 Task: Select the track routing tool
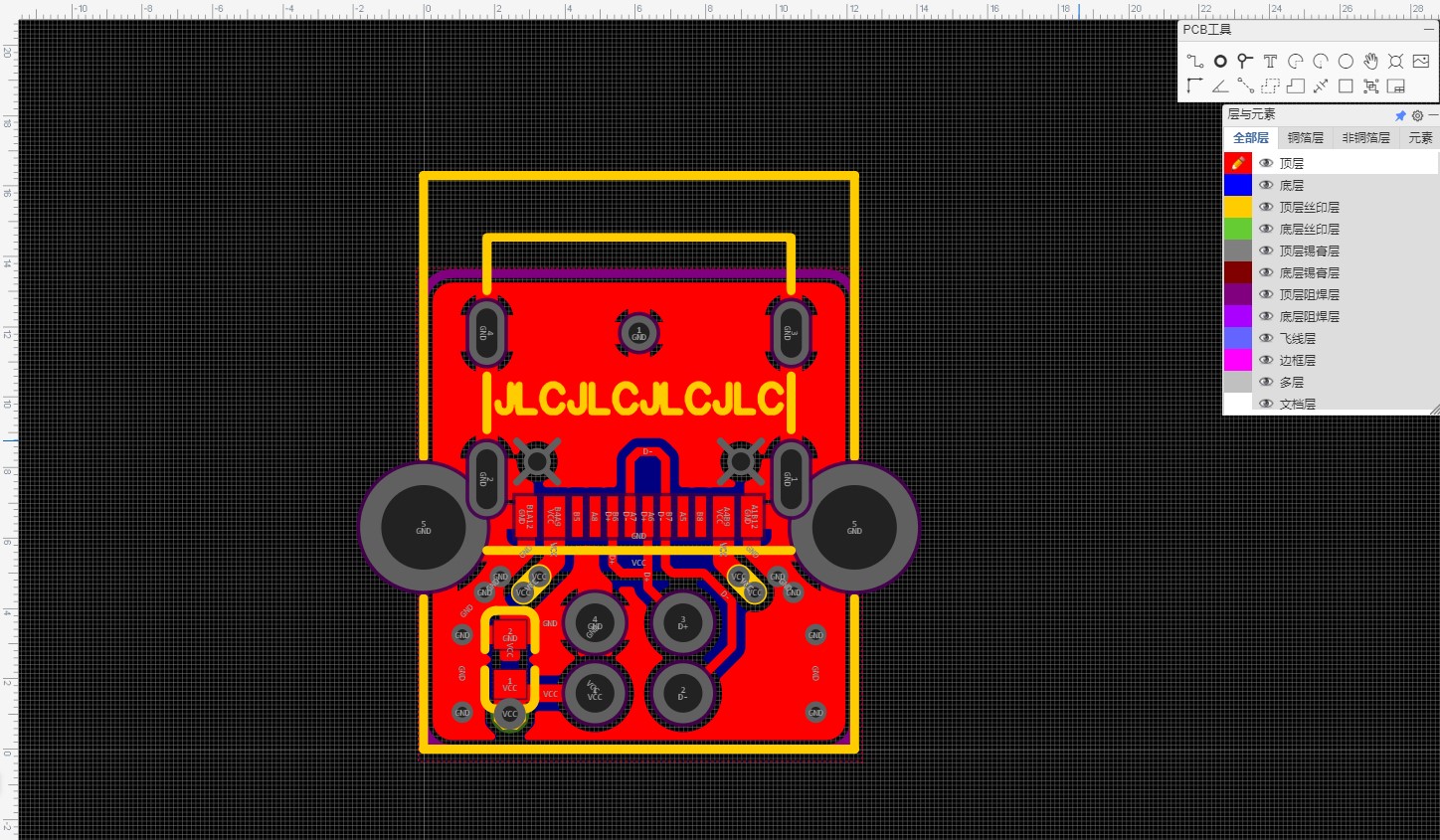(1195, 61)
